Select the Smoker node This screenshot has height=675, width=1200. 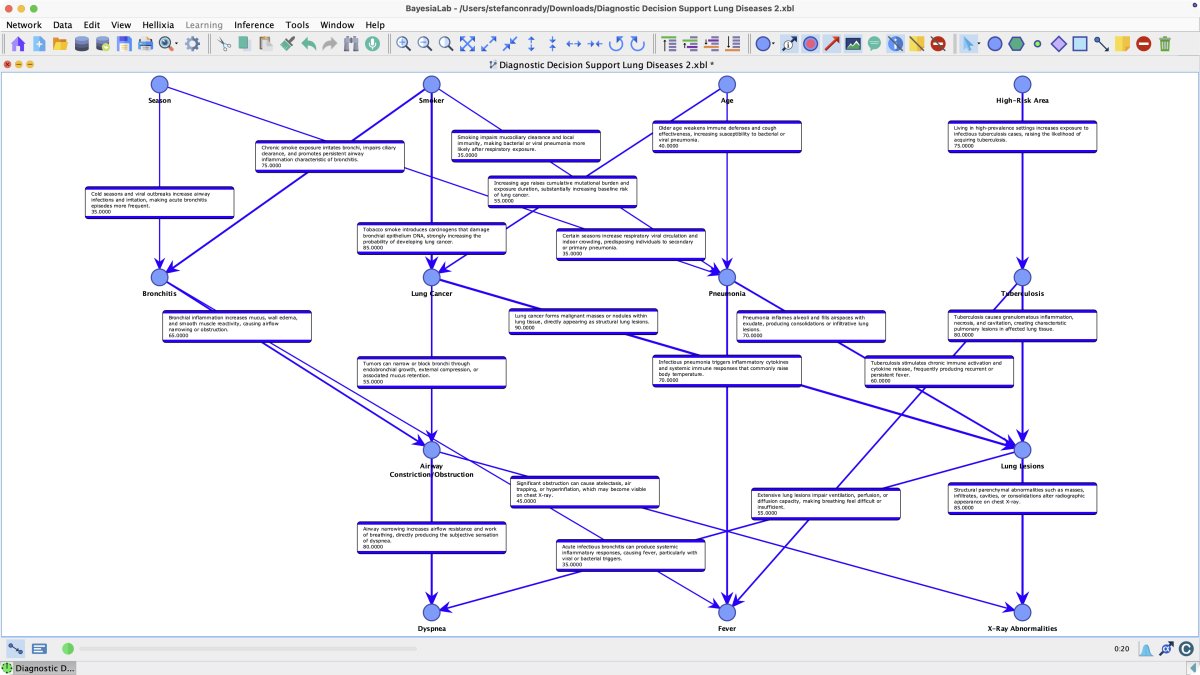point(431,85)
